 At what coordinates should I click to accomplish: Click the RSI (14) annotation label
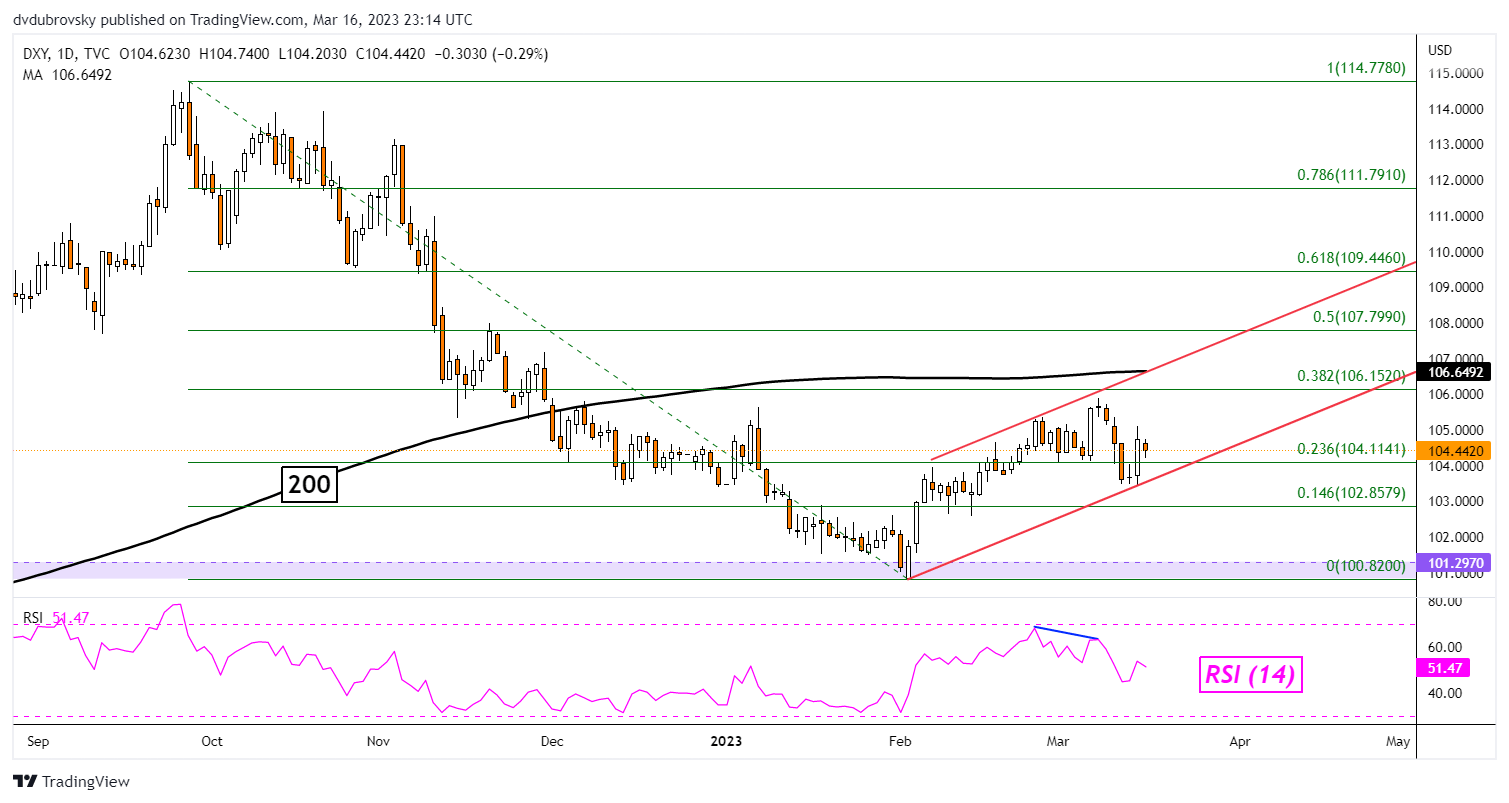click(1250, 676)
